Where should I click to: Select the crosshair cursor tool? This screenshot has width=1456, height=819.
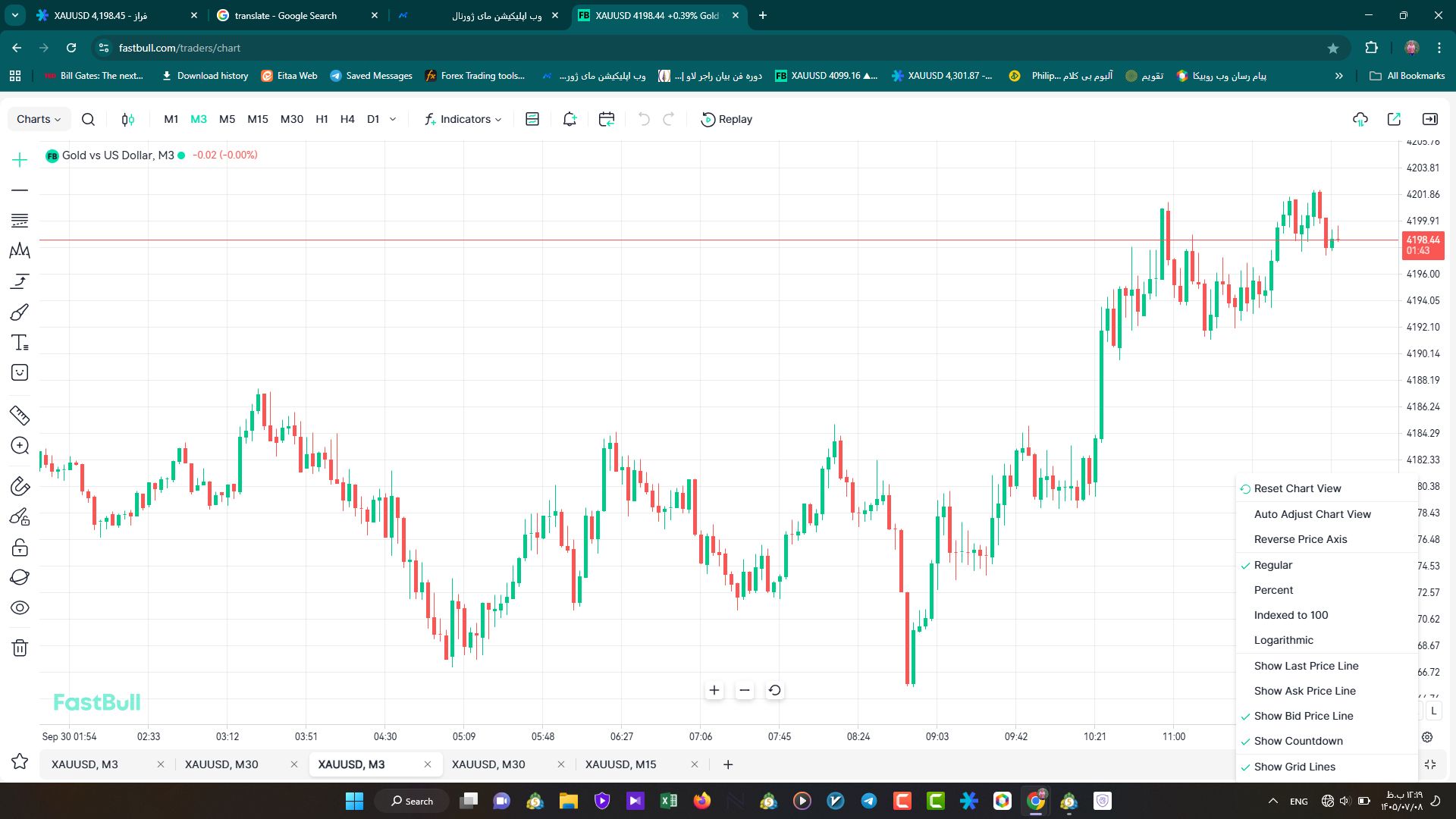[x=20, y=160]
